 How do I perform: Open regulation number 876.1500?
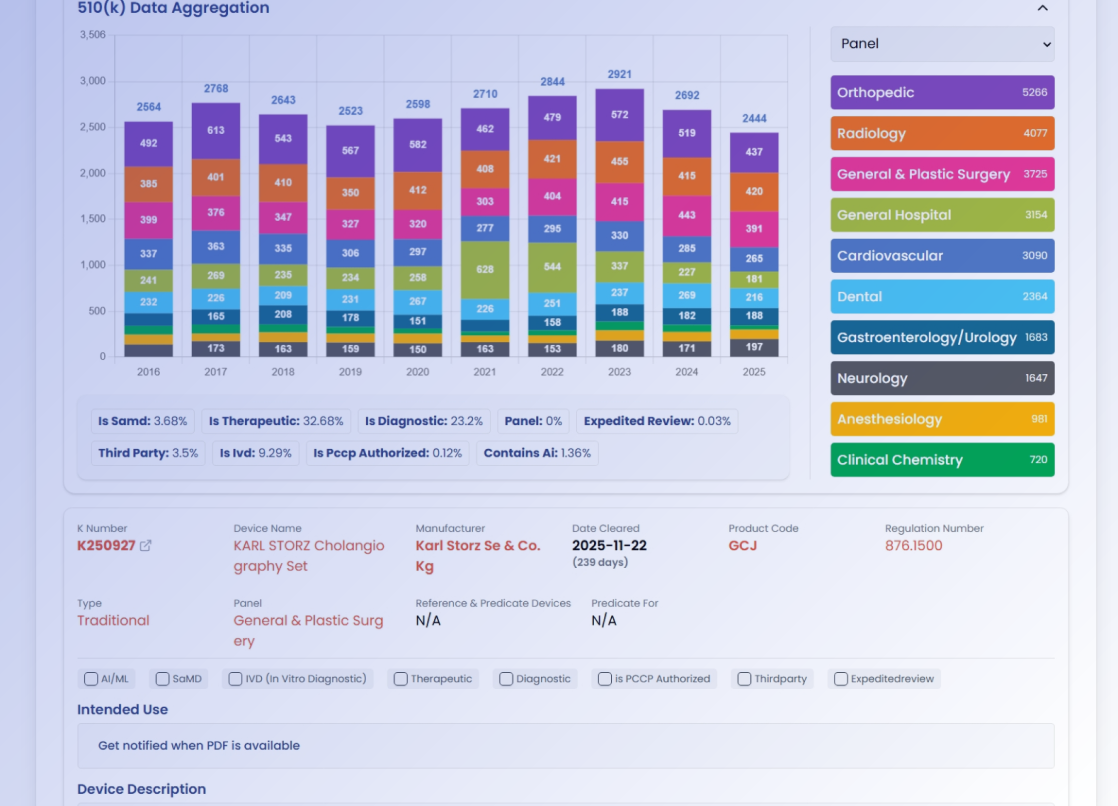point(913,546)
